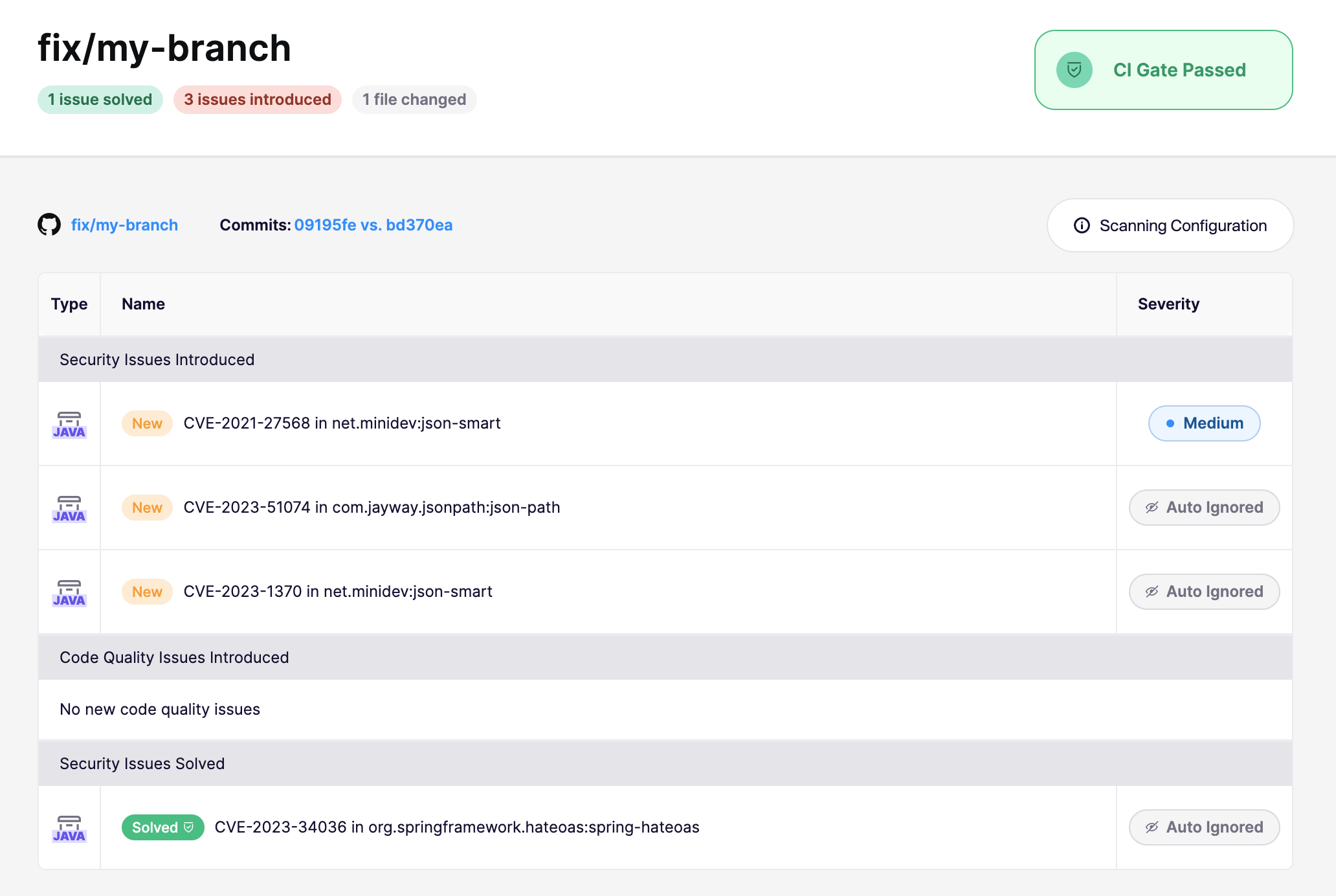Open commits 09195fe vs. bd370ea link

pyautogui.click(x=373, y=225)
